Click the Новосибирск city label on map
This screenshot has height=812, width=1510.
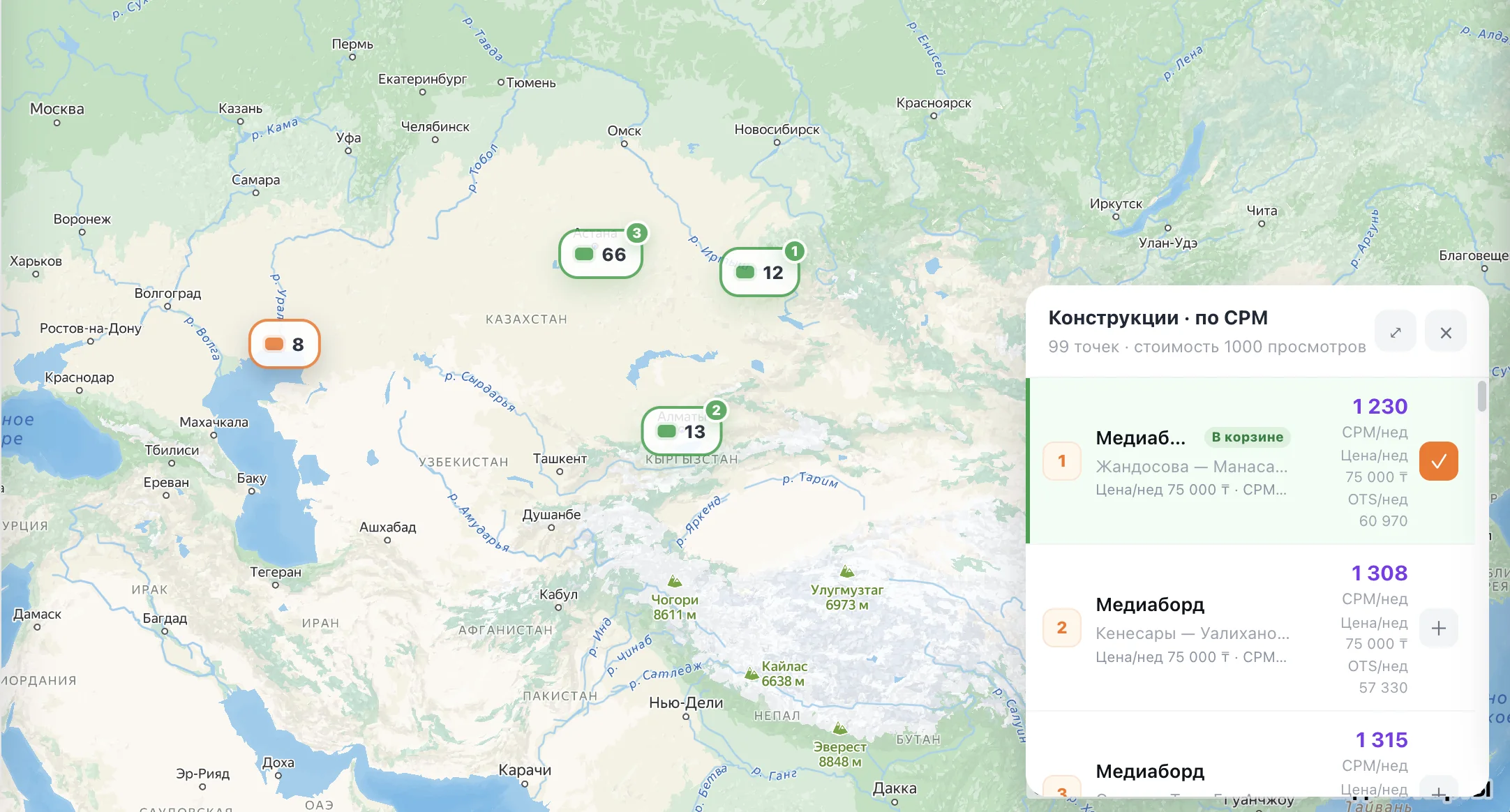[x=777, y=129]
